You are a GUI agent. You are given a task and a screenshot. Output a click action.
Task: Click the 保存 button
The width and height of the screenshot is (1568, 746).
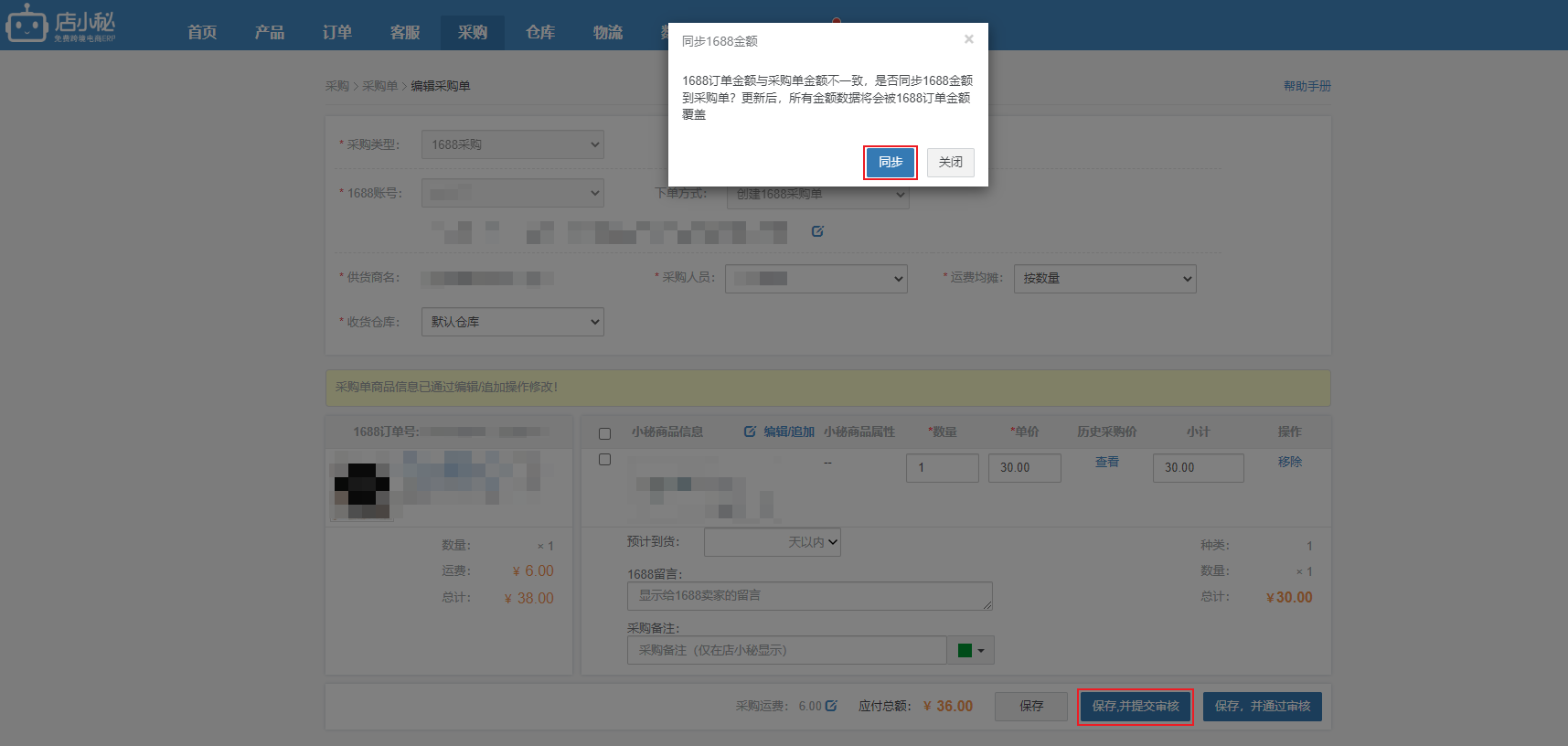coord(1031,707)
